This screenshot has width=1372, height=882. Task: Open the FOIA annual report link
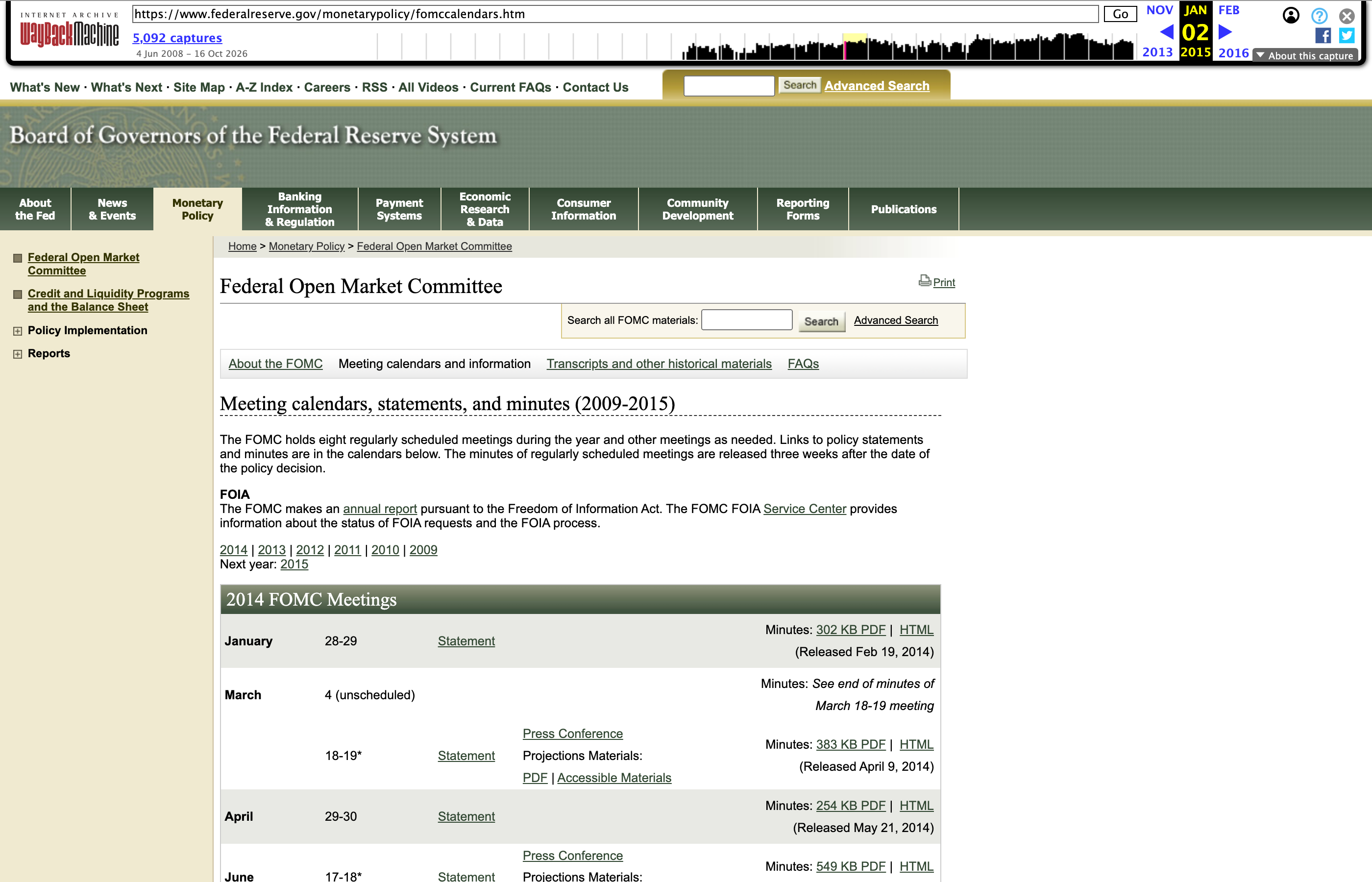coord(380,509)
